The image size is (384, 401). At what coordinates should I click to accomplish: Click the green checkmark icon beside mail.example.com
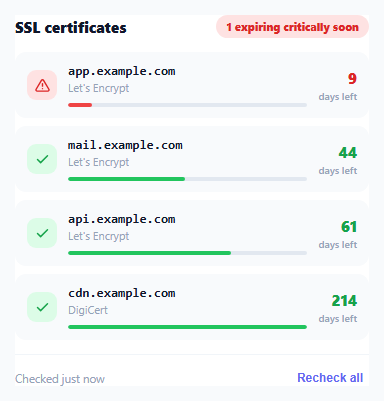click(x=42, y=159)
